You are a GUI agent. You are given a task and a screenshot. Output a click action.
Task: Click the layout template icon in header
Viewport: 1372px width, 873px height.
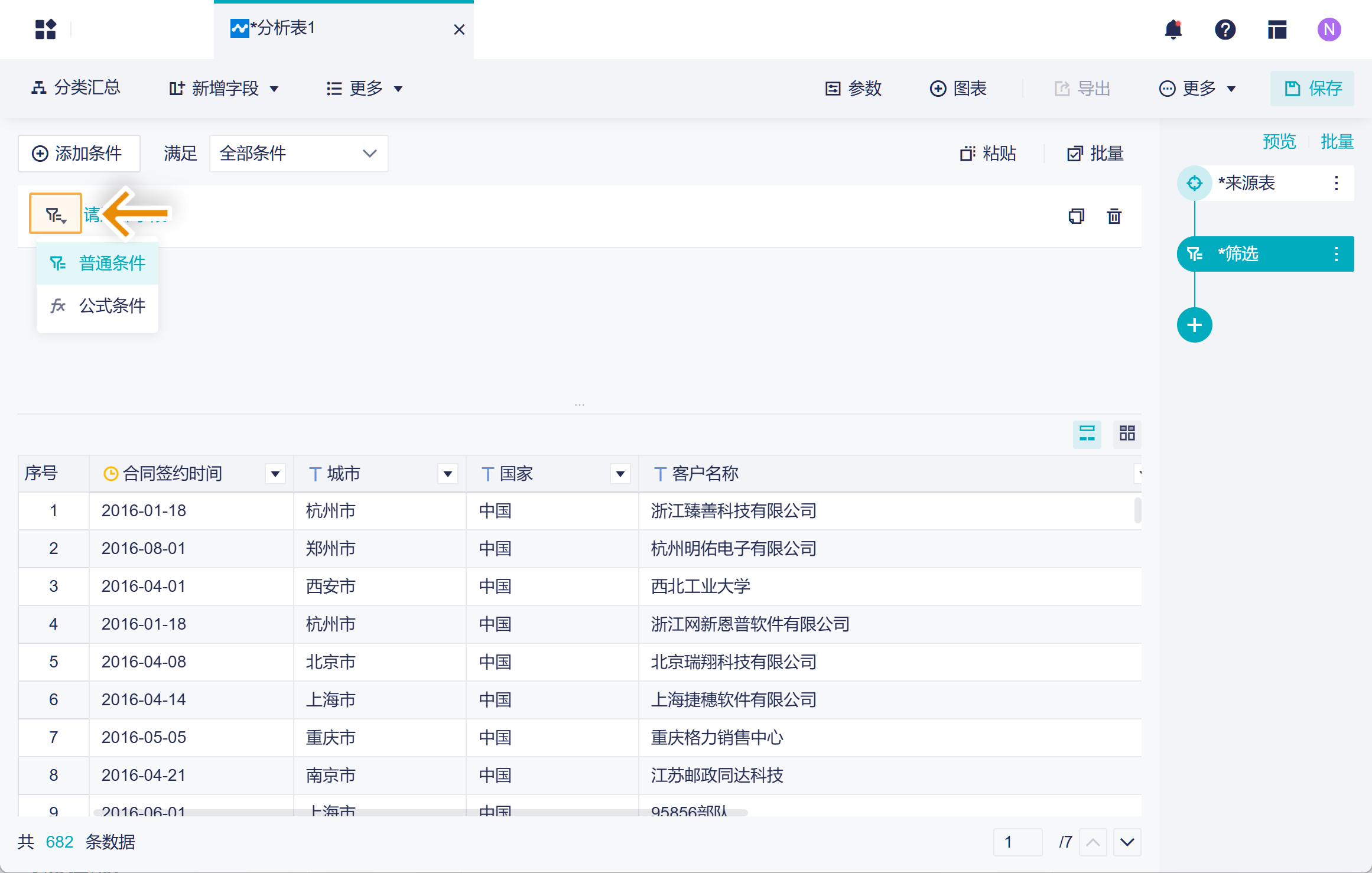[1277, 30]
